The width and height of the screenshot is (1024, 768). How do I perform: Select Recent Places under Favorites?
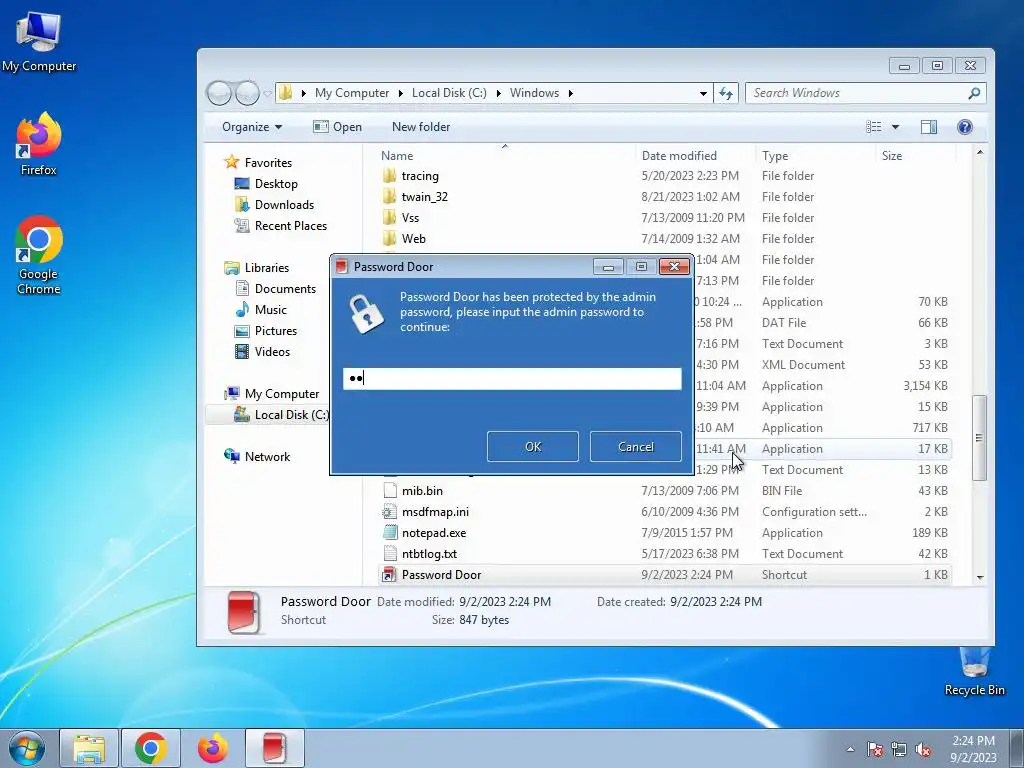click(x=281, y=225)
